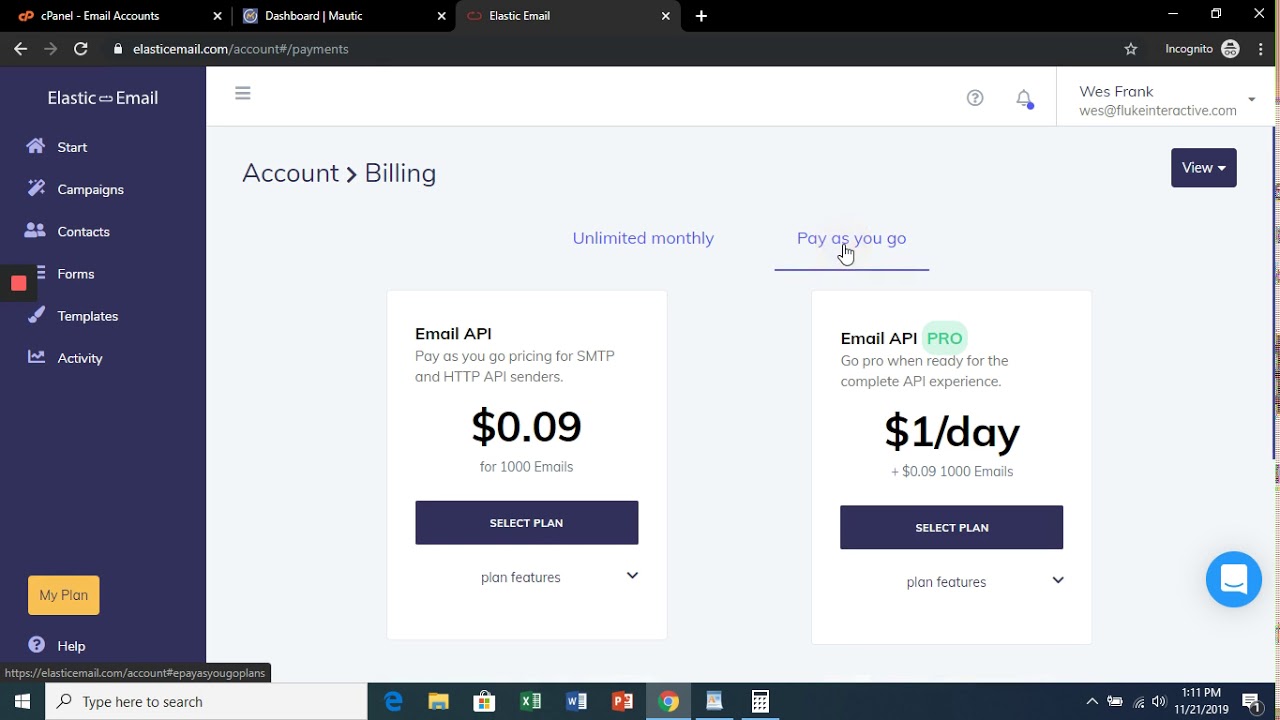Open the Forms sidebar link
Viewport: 1280px width, 720px height.
point(76,273)
